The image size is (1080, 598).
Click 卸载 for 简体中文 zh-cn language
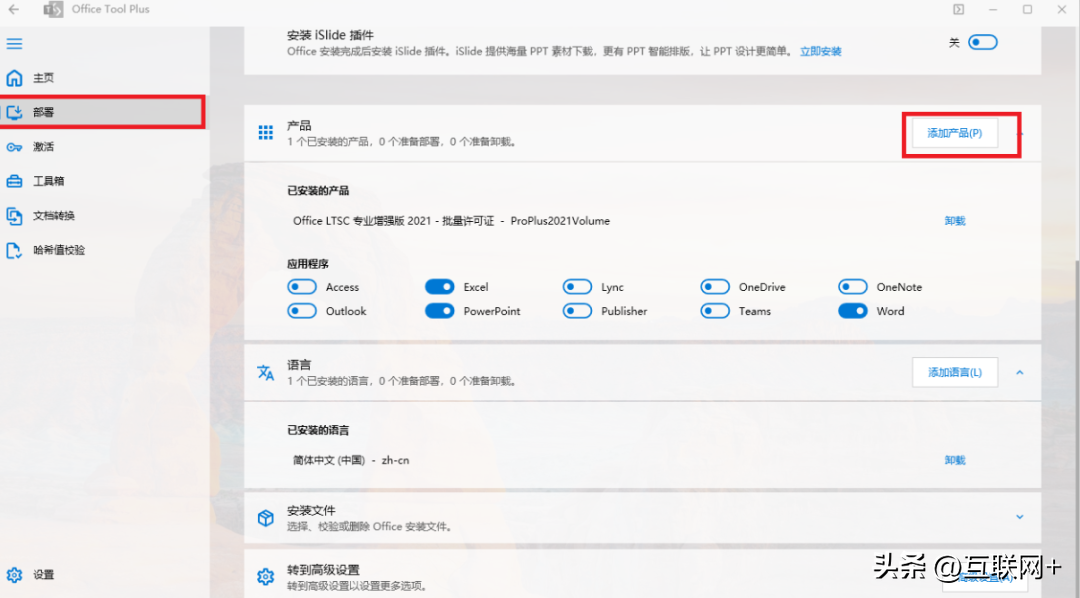point(955,460)
